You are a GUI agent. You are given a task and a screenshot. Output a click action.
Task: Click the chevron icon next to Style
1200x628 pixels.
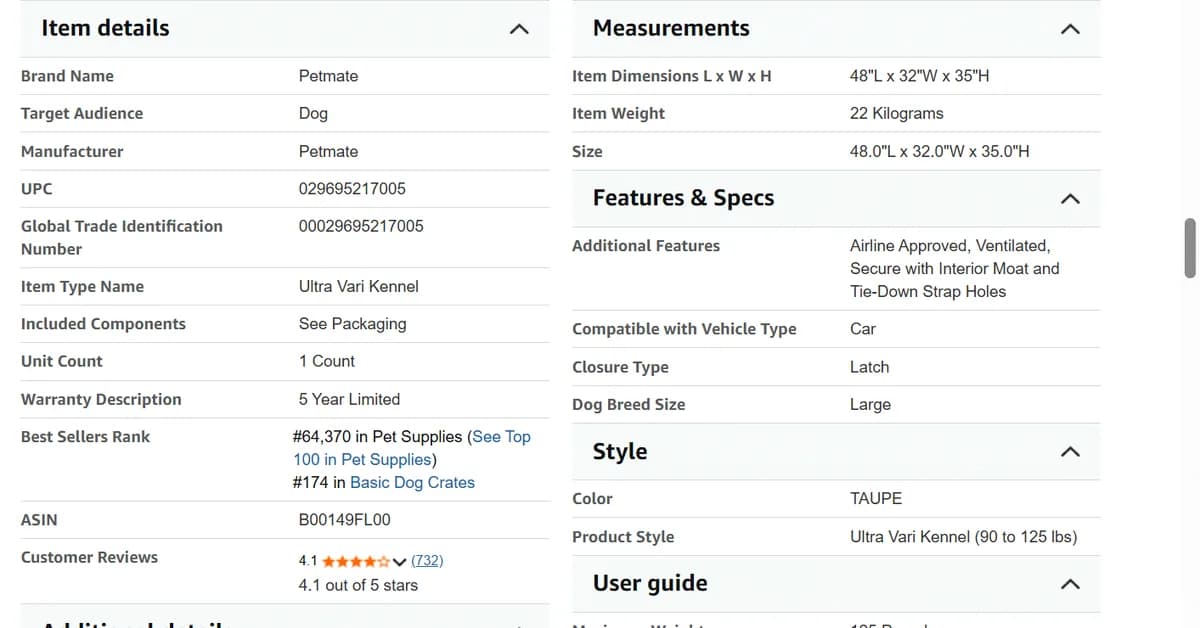pos(1070,452)
